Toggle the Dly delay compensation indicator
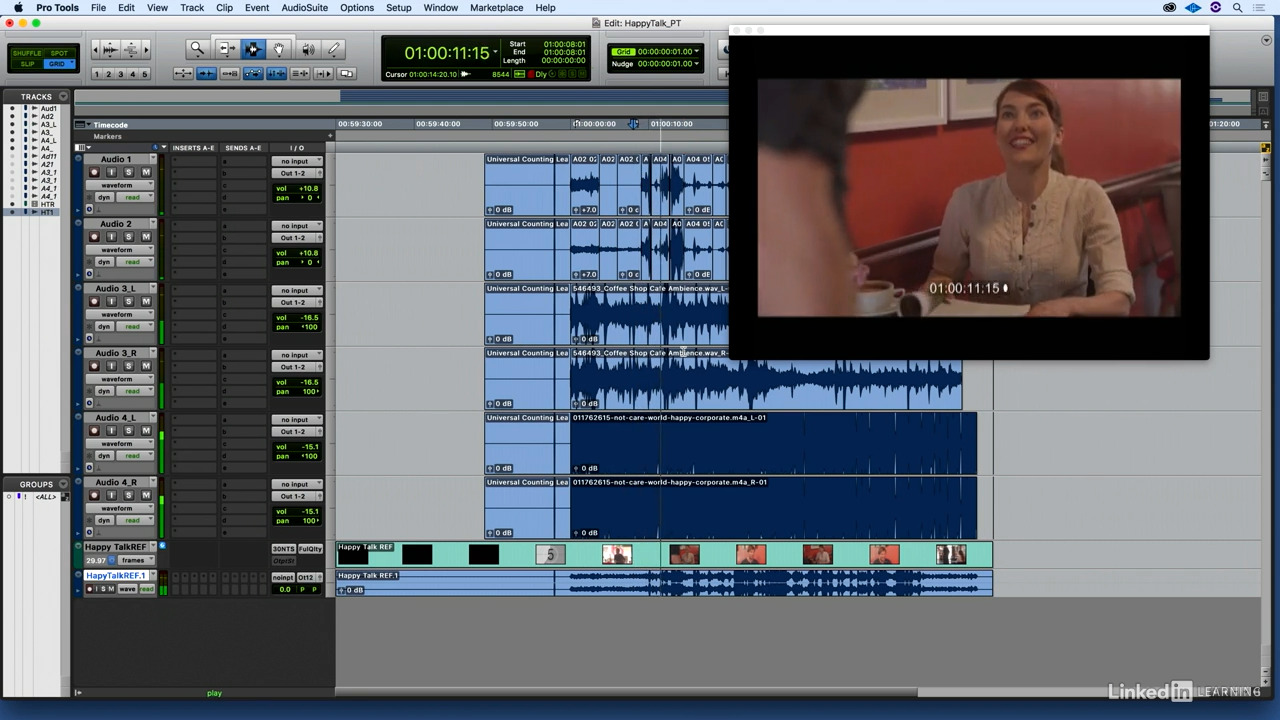Screen dimensions: 1280x720 pos(542,74)
